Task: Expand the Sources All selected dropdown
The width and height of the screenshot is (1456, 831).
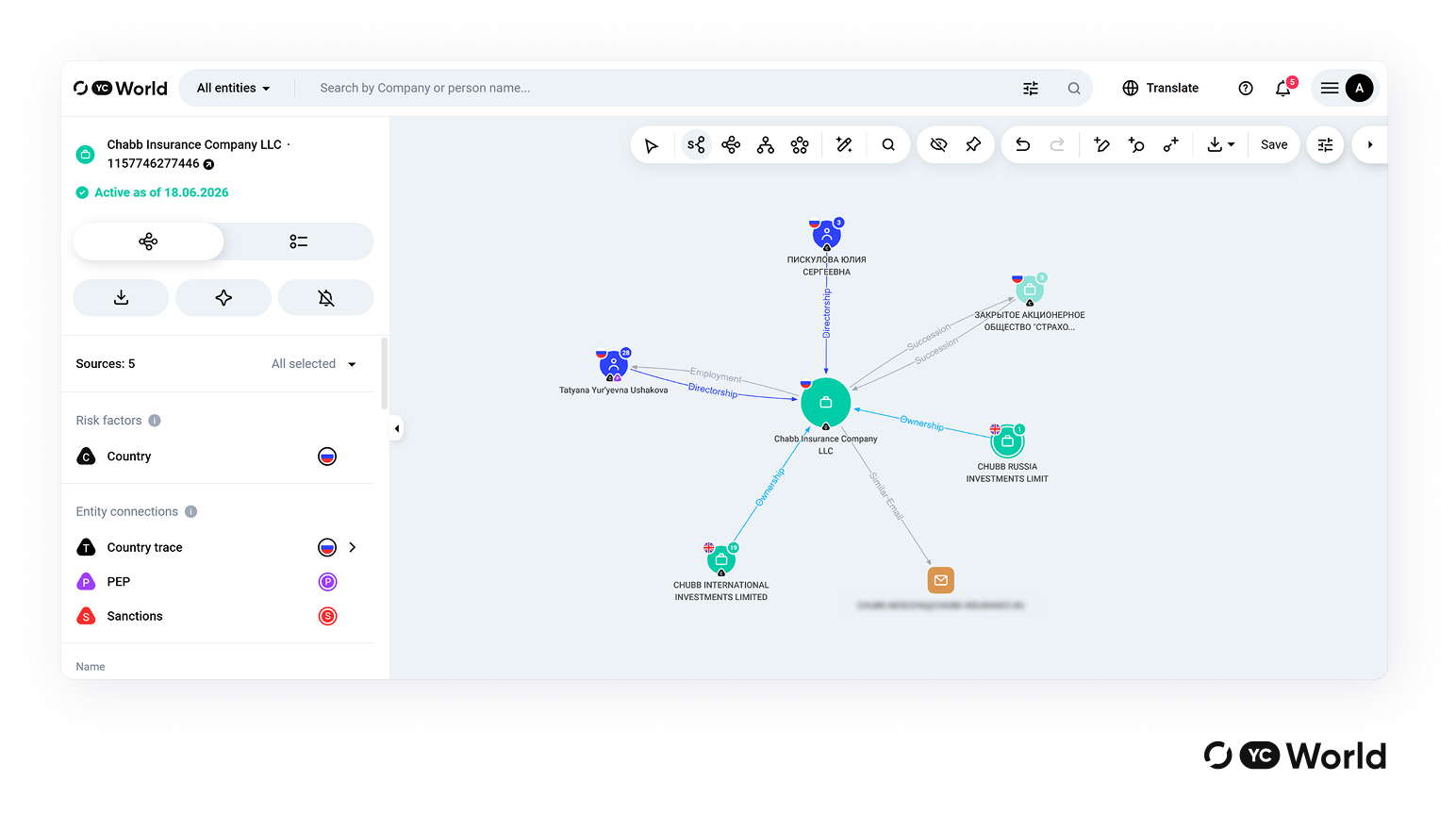Action: (314, 364)
